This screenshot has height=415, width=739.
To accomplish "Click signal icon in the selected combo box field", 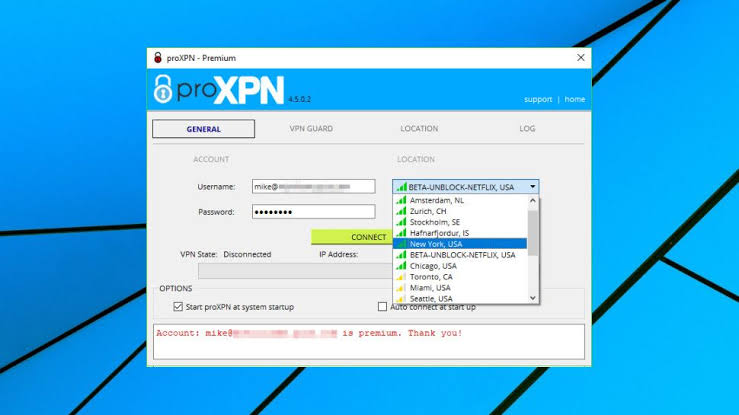I will [x=401, y=187].
